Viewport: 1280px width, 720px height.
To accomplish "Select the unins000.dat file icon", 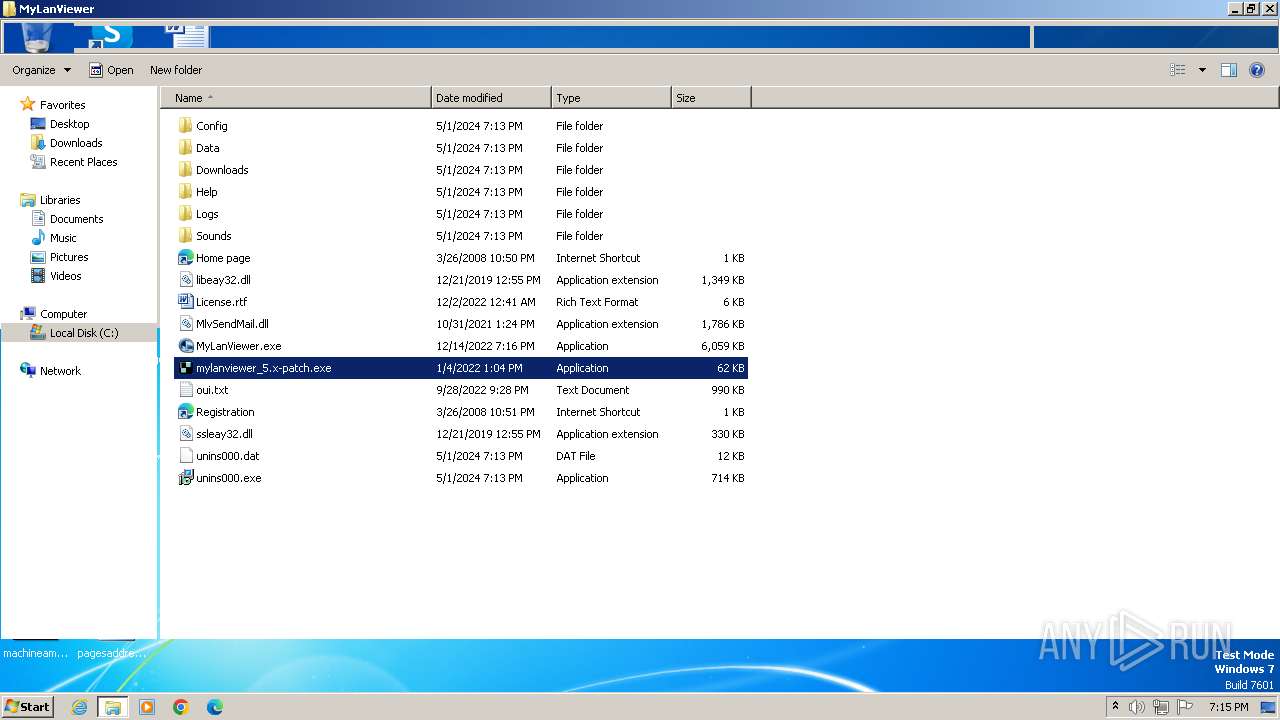I will tap(185, 456).
